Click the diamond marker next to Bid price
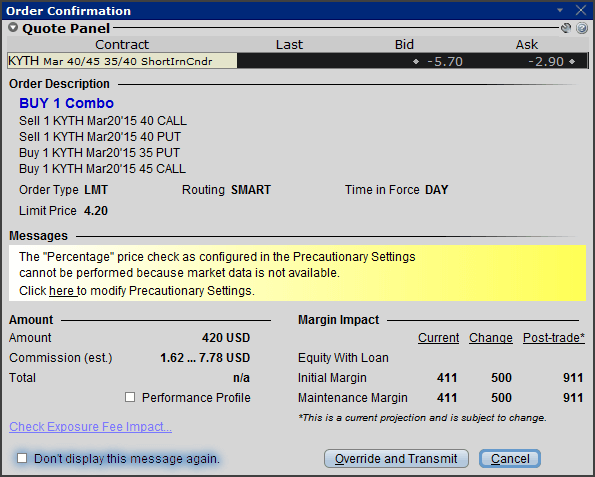Image resolution: width=595 pixels, height=477 pixels. pos(416,61)
